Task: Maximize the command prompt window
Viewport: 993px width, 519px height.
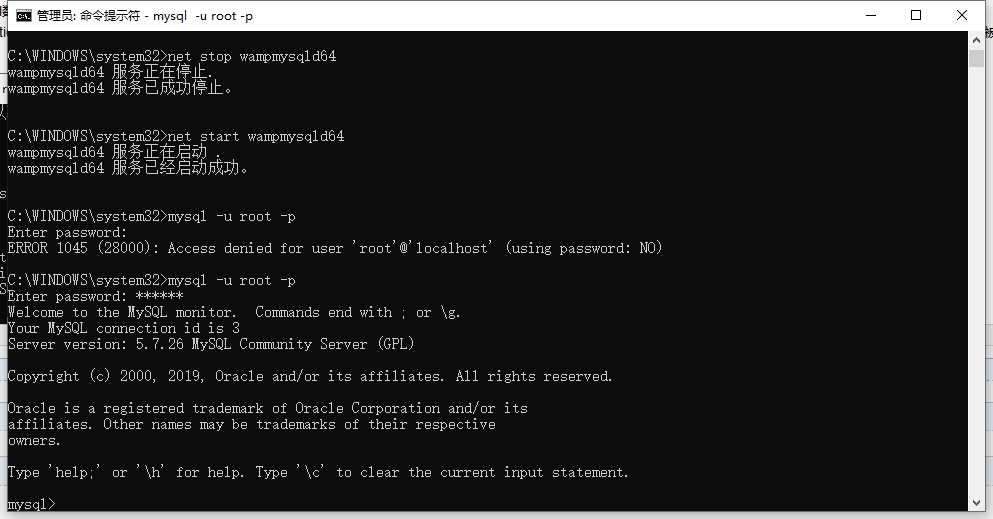Action: [916, 16]
